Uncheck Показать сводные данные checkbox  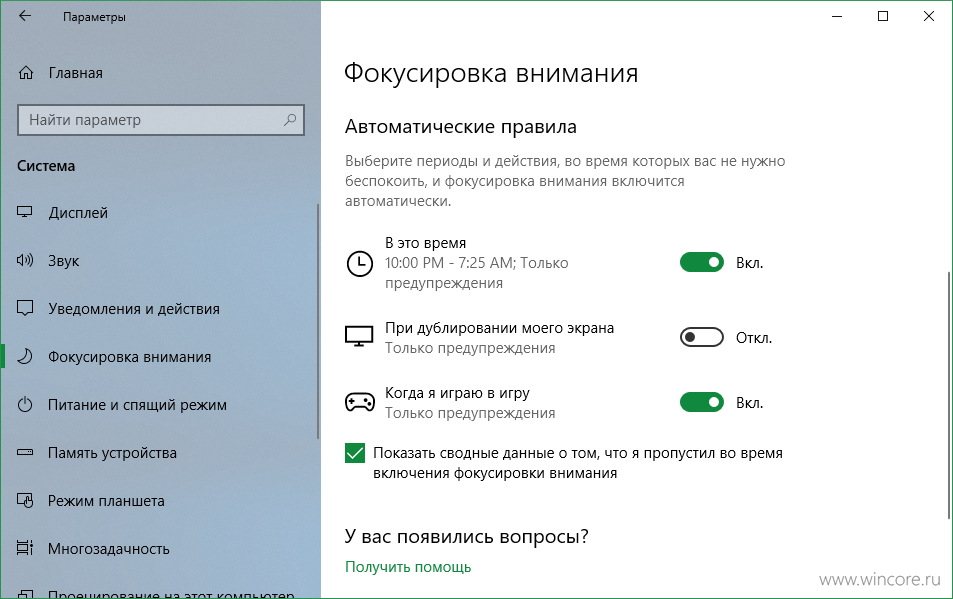click(355, 453)
